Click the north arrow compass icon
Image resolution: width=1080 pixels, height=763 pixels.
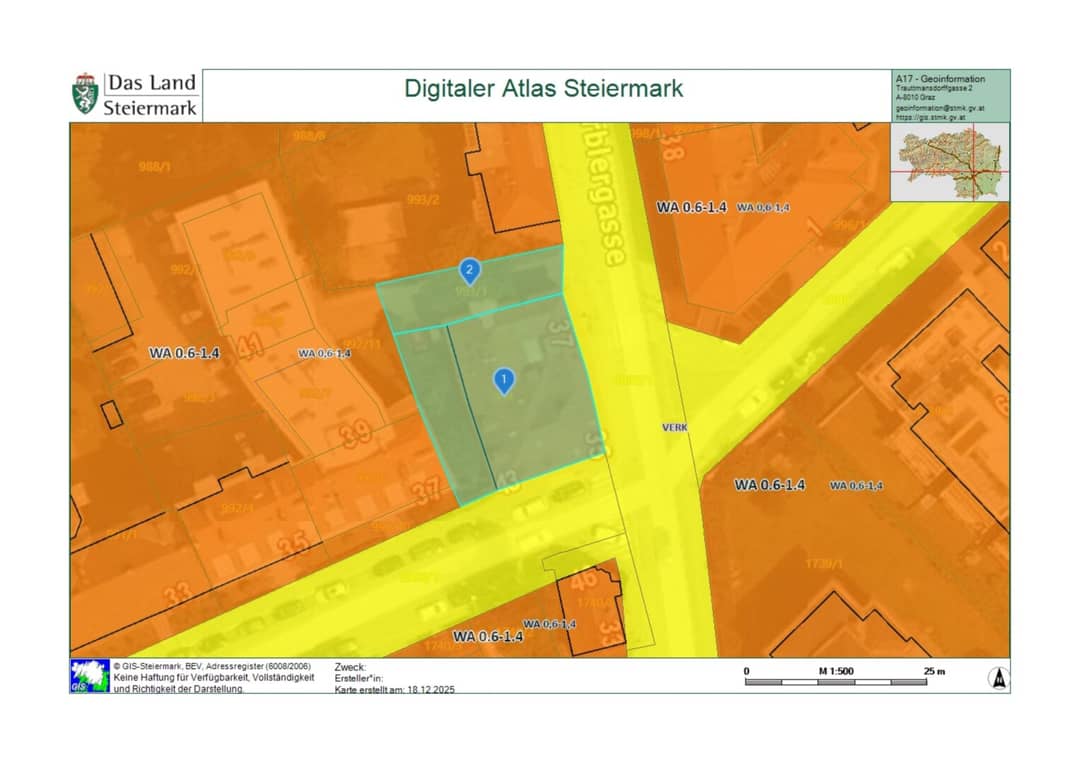[999, 678]
